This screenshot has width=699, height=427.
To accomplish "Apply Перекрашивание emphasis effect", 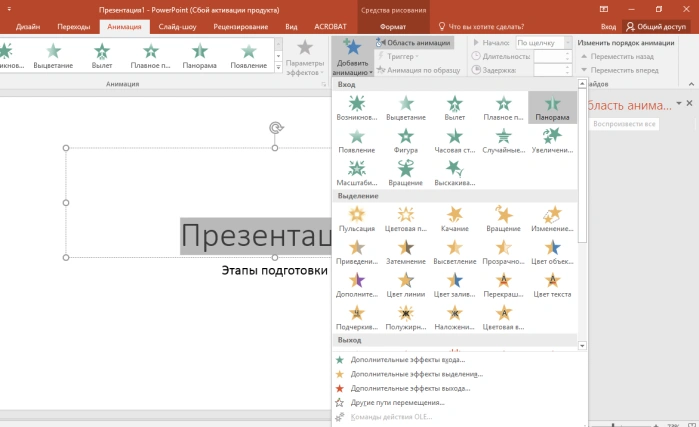I will pos(503,285).
